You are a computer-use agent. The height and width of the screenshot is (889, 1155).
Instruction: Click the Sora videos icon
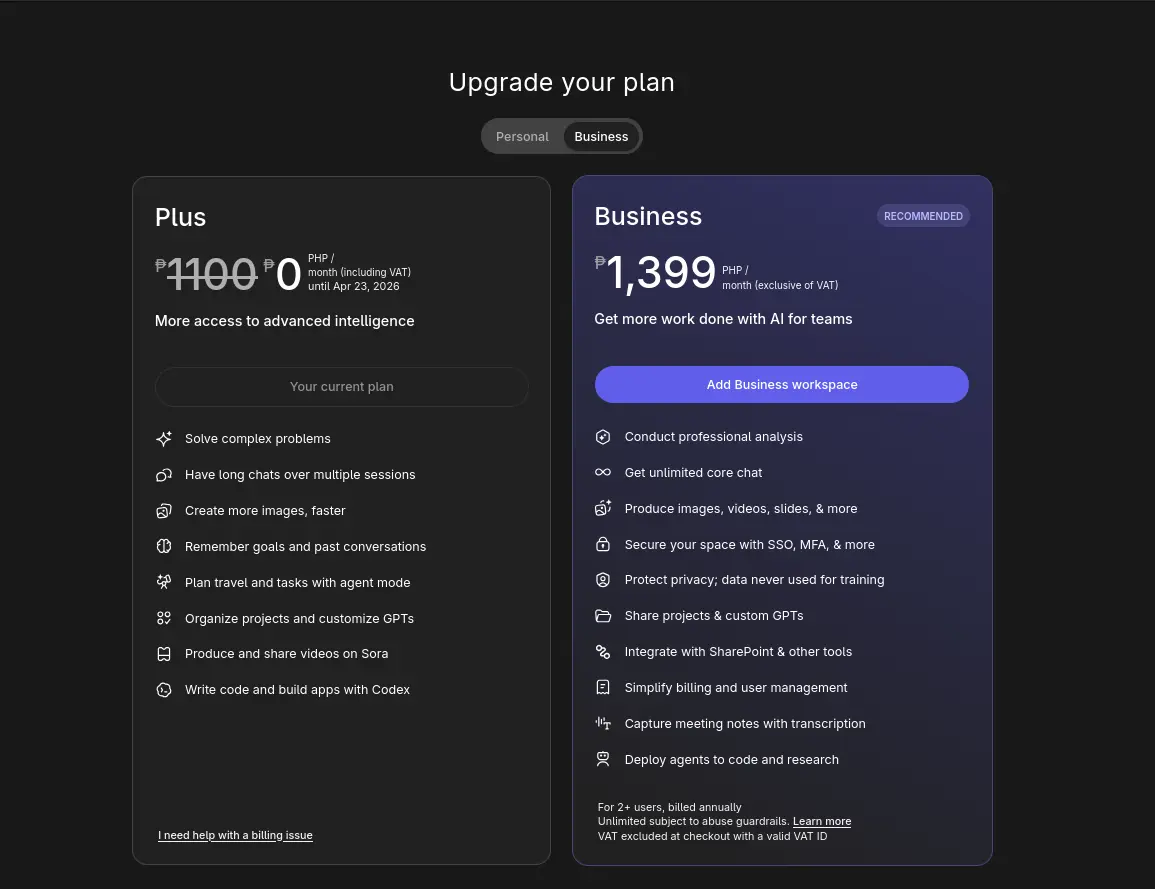(164, 654)
